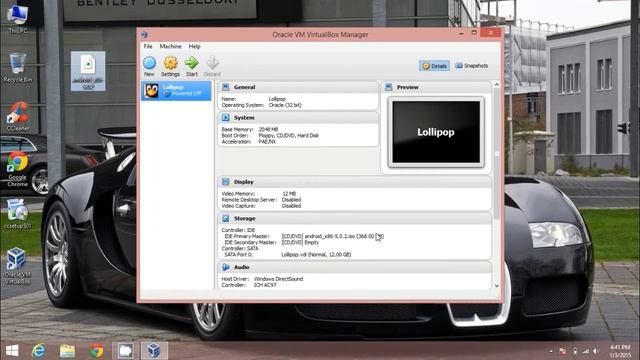Image resolution: width=640 pixels, height=360 pixels.
Task: Click the greyed Discard toolbar icon
Action: click(212, 63)
